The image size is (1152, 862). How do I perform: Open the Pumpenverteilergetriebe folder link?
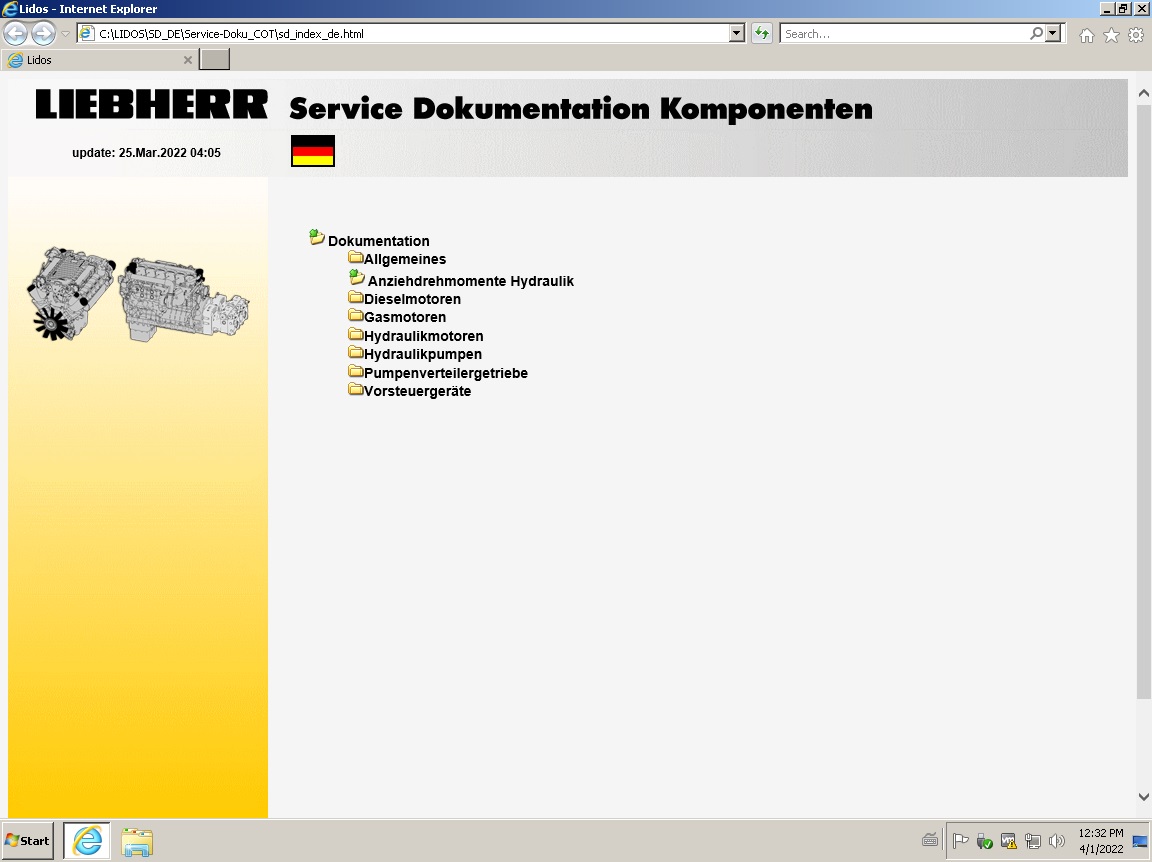tap(446, 373)
